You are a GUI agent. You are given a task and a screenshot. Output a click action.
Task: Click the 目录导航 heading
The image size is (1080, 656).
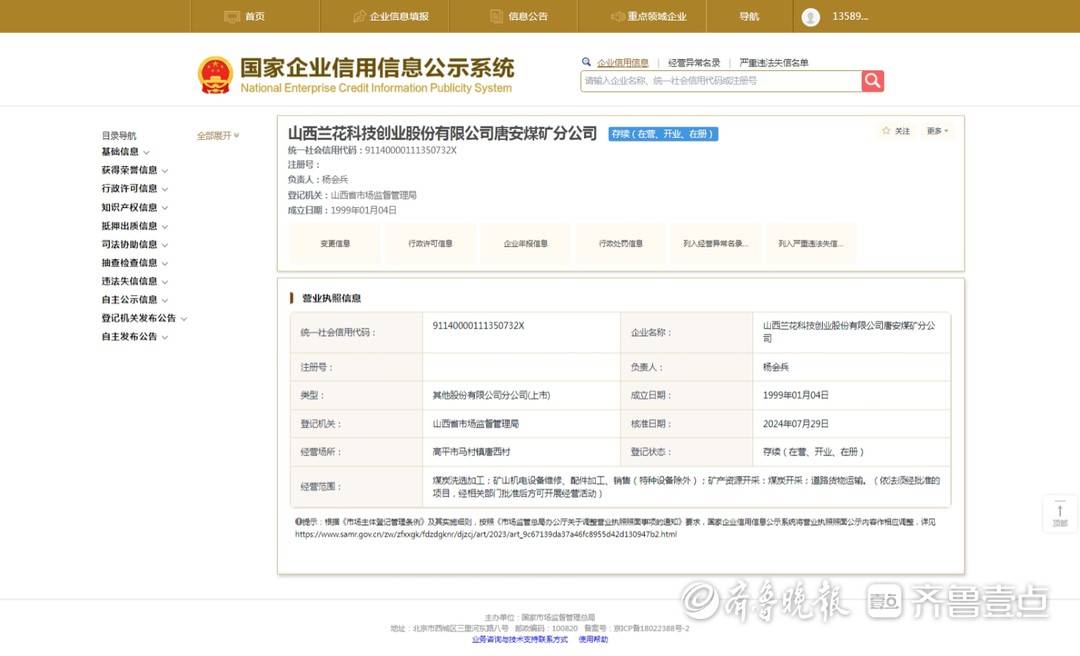pyautogui.click(x=119, y=136)
